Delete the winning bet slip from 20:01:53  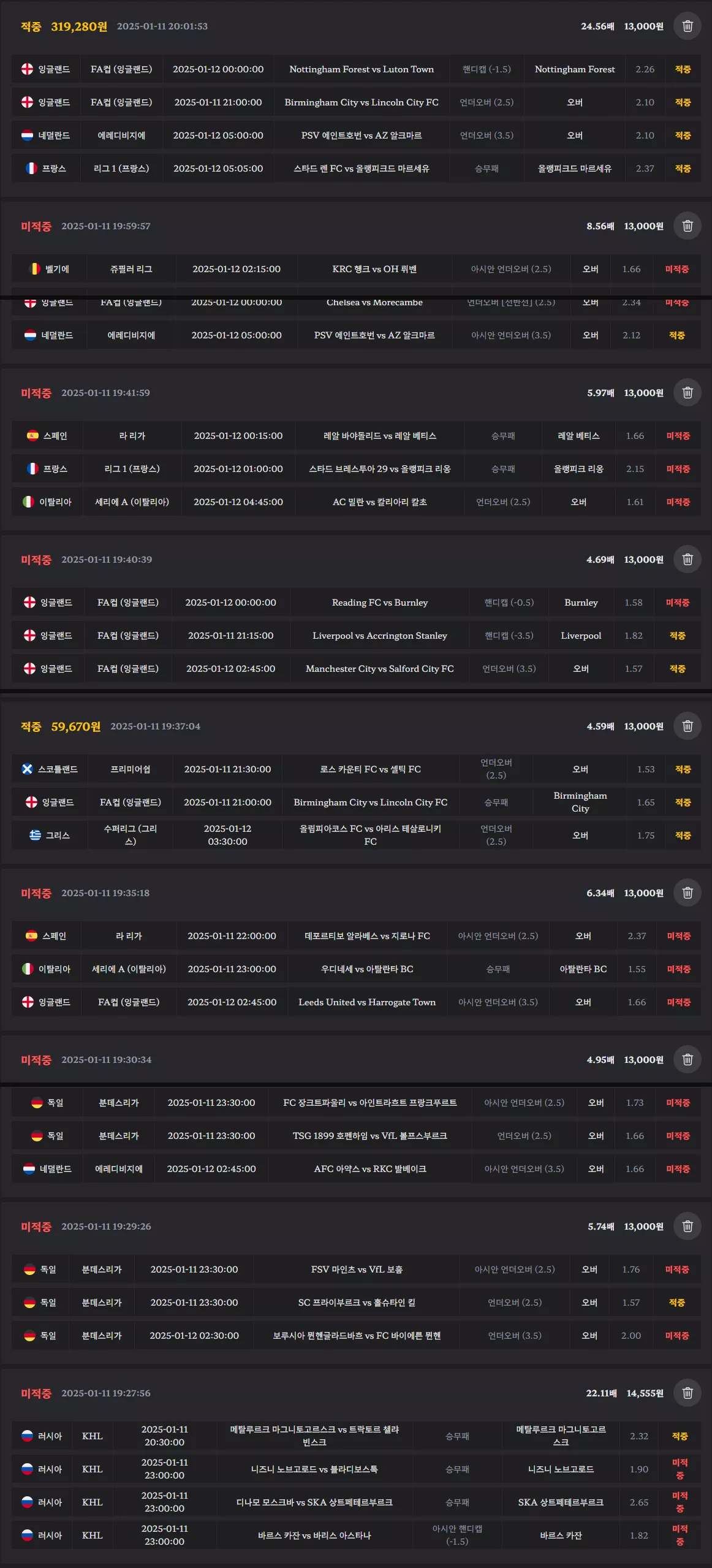coord(687,26)
